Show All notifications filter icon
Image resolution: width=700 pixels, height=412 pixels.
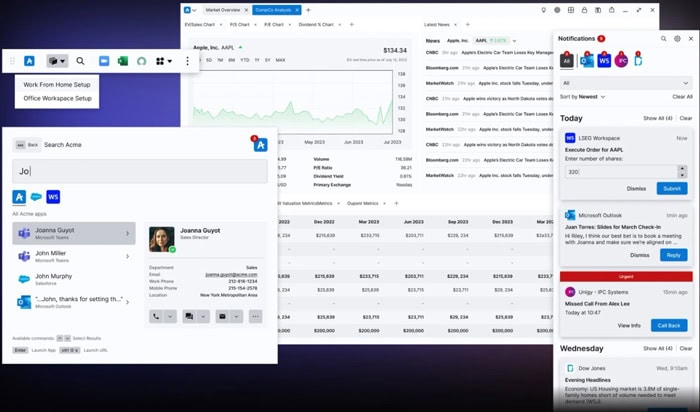567,60
